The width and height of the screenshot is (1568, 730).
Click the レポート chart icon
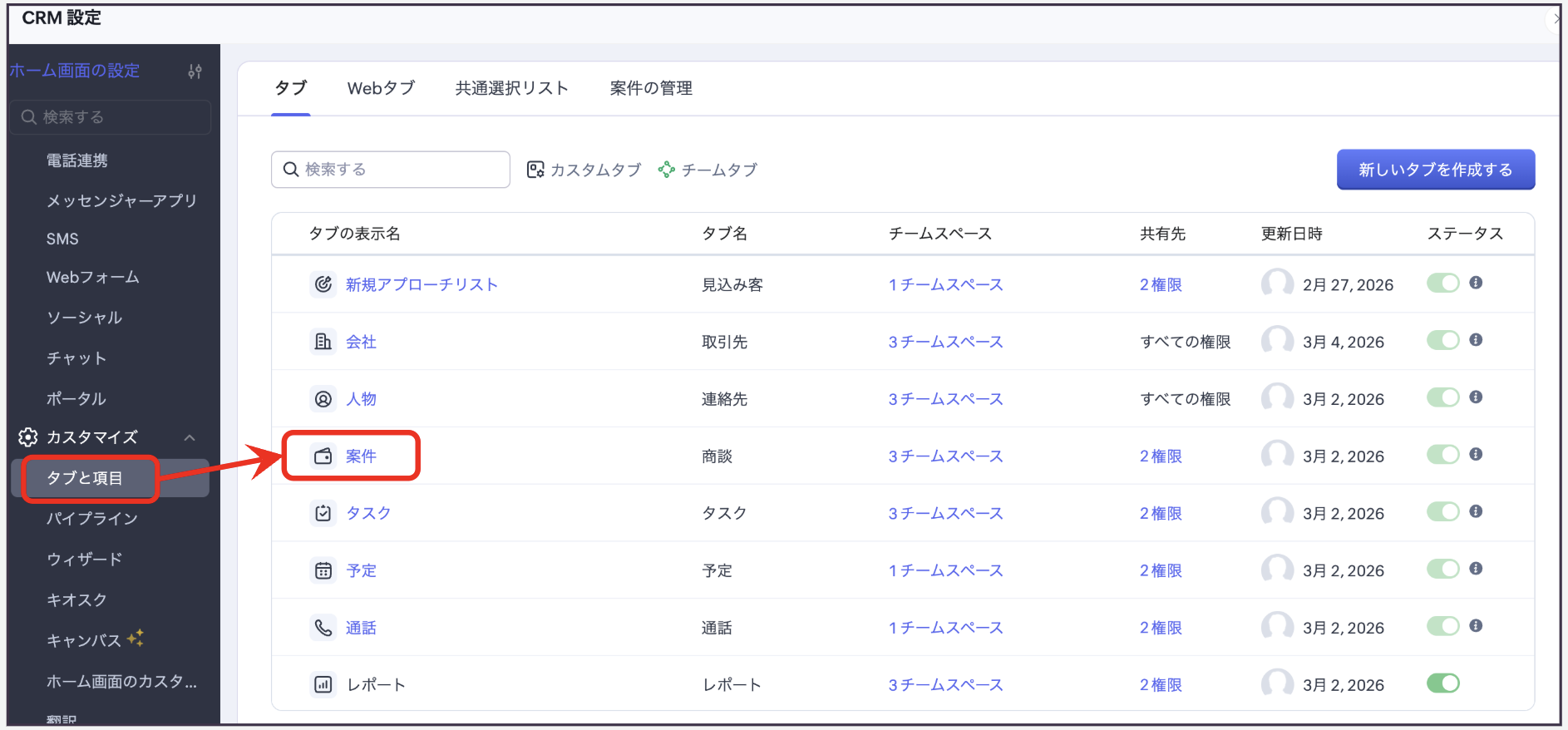pos(323,684)
